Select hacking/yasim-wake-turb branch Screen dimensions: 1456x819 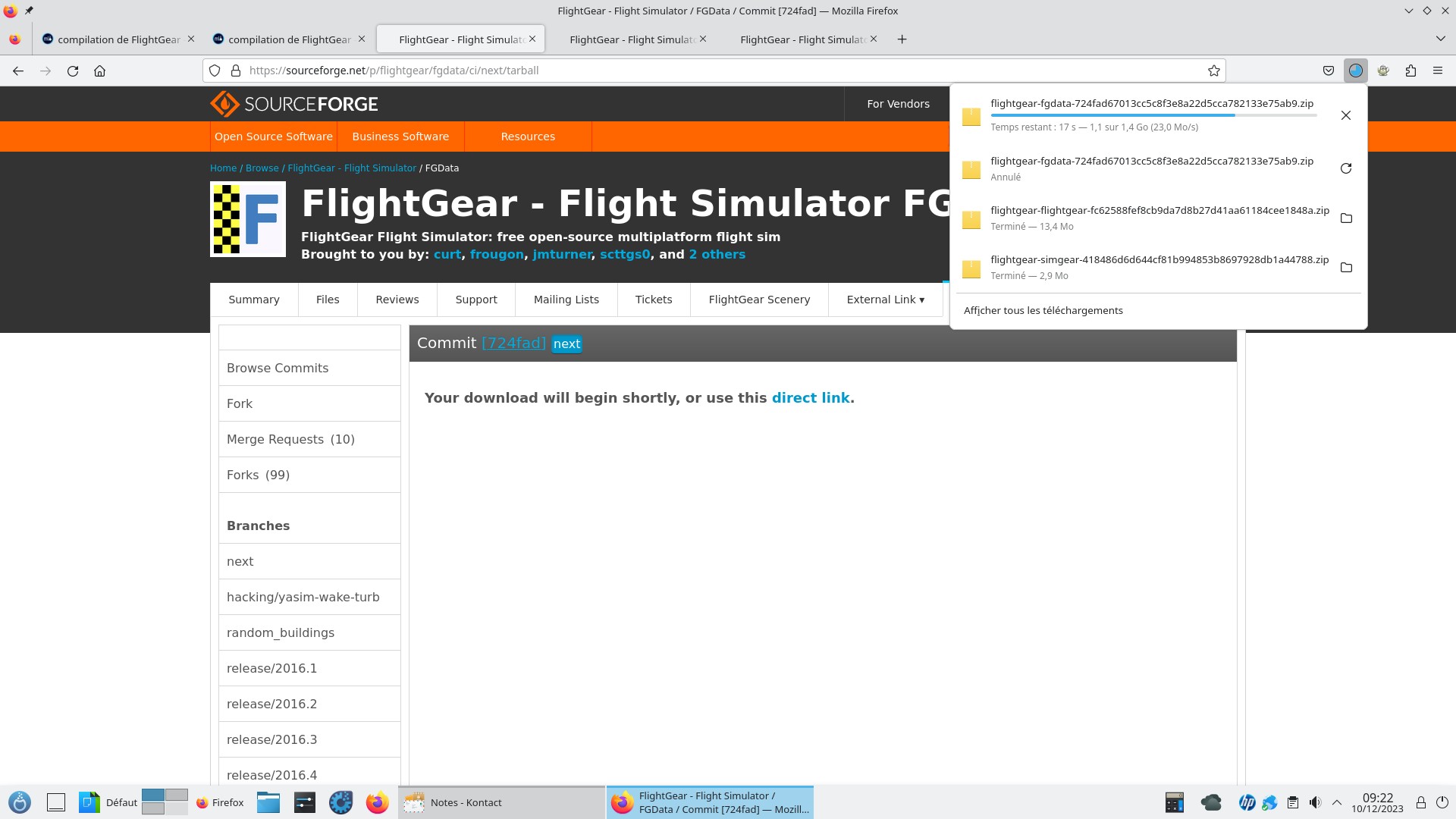tap(309, 597)
